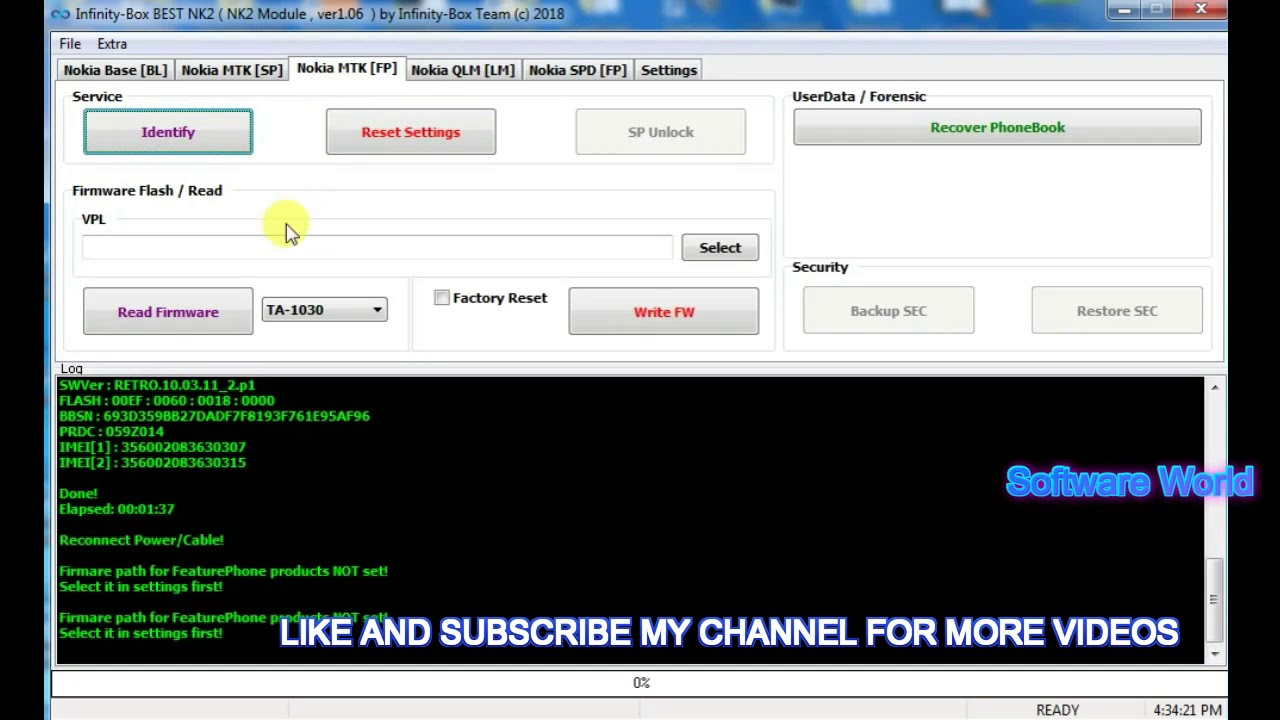
Task: Click the Elapsed: 00:01:37 log line
Action: pos(117,509)
